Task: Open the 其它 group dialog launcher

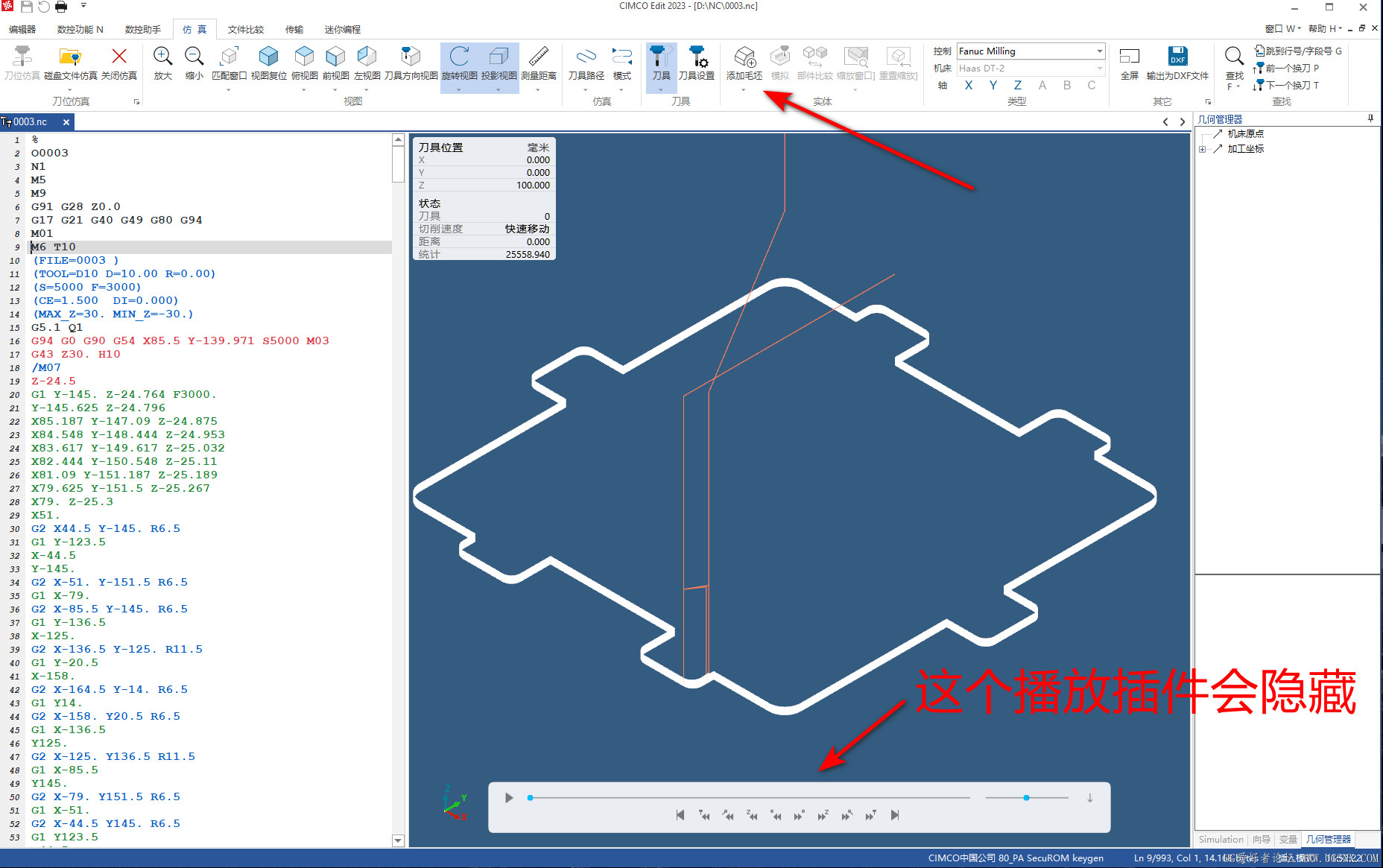Action: (1208, 101)
